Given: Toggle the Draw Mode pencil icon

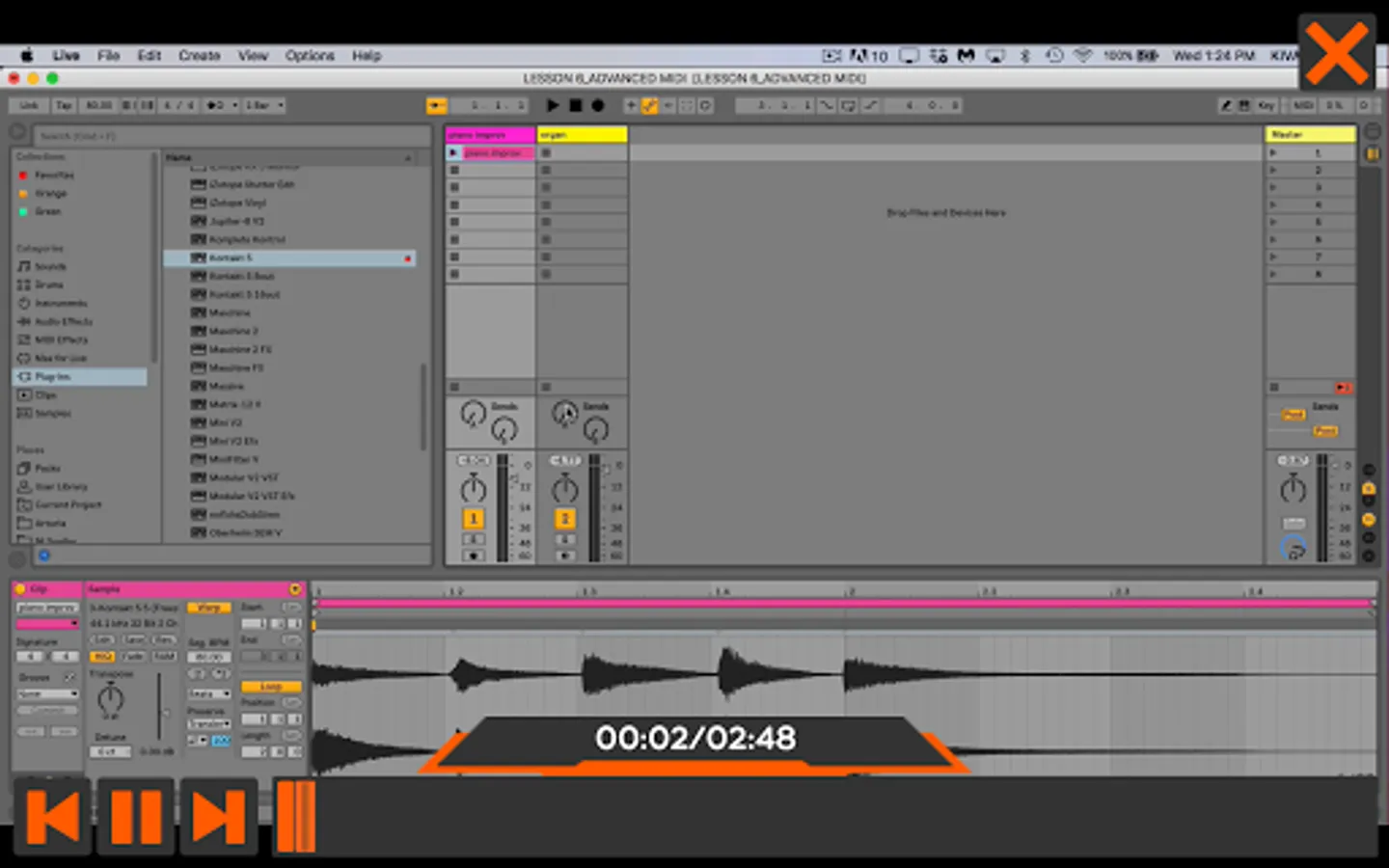Looking at the screenshot, I should [1226, 105].
